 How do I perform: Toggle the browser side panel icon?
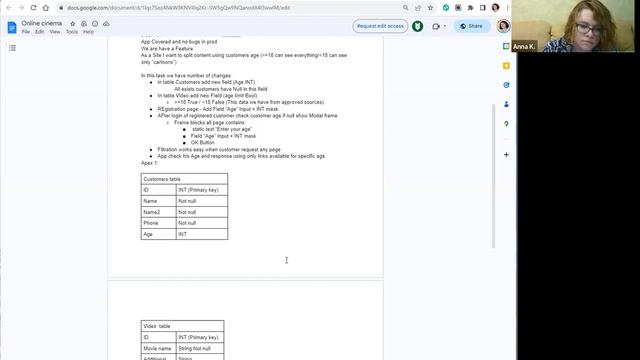coord(482,8)
